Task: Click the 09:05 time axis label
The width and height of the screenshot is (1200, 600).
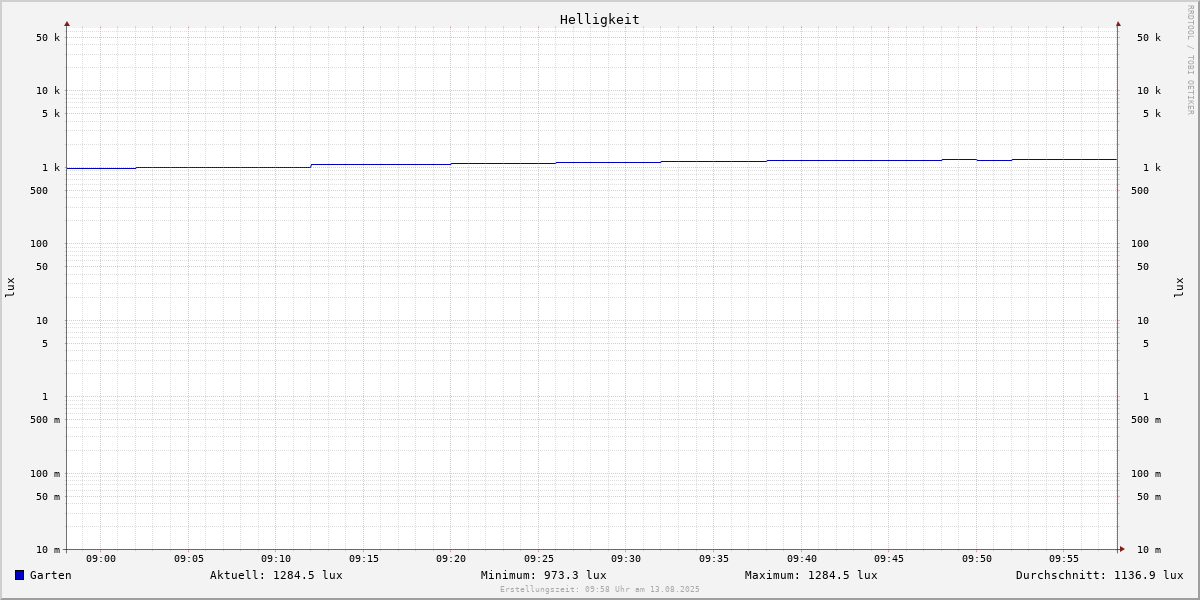Action: pos(189,559)
